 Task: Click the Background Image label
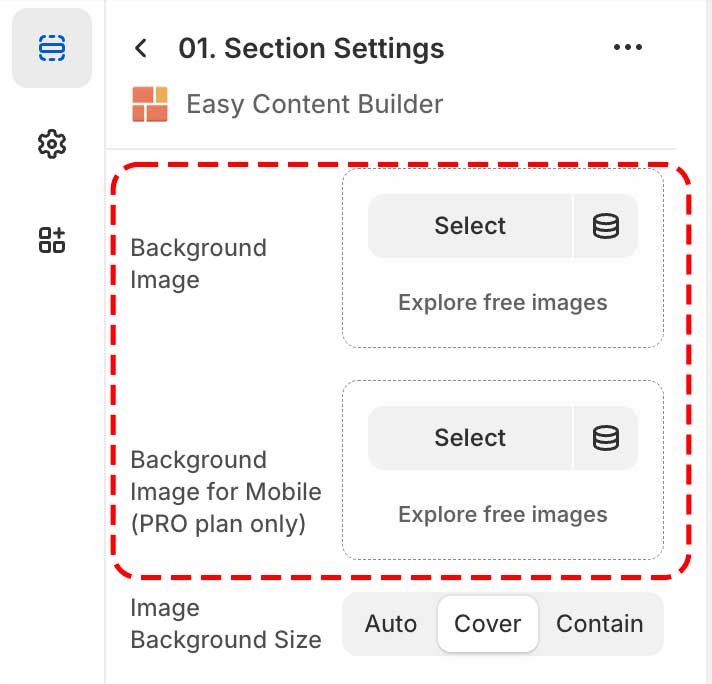198,264
